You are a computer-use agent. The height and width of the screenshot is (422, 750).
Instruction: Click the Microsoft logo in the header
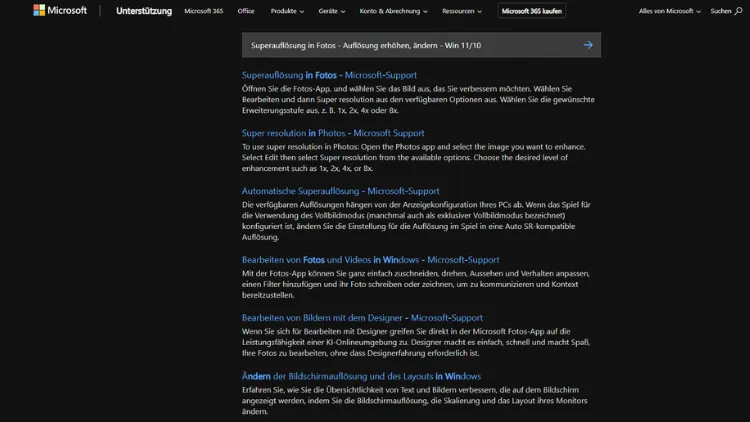click(x=58, y=11)
